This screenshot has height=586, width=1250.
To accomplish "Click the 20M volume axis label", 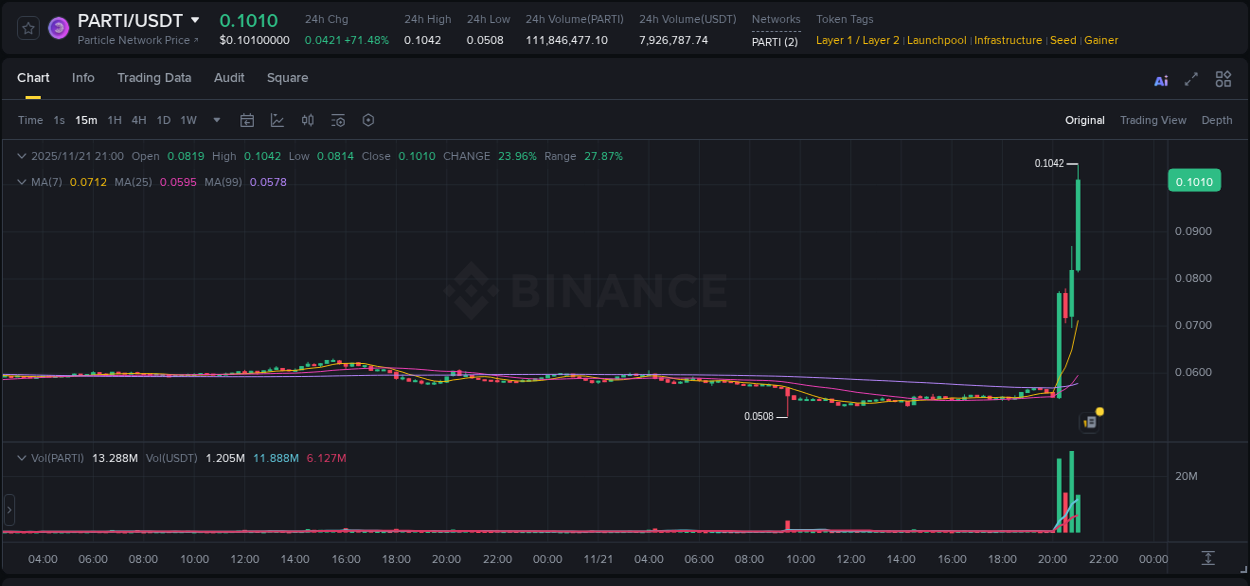I will (1186, 476).
